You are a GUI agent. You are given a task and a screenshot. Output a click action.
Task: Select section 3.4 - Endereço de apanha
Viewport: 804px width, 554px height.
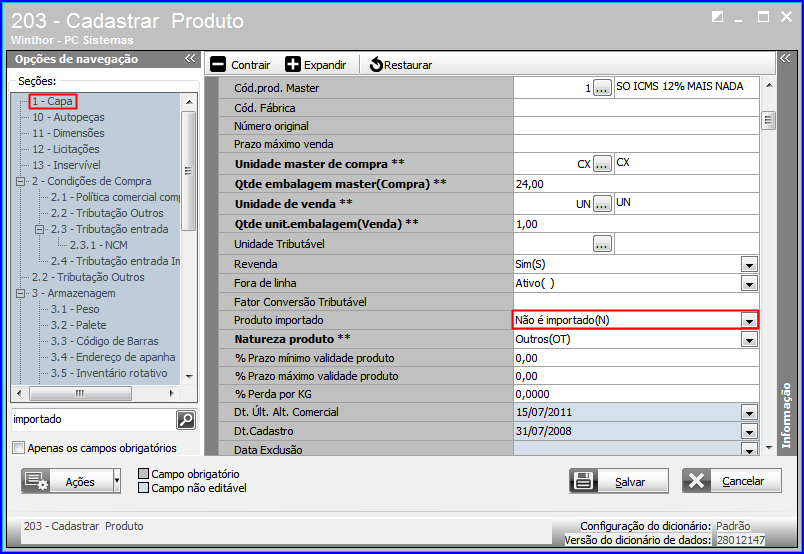pyautogui.click(x=113, y=357)
